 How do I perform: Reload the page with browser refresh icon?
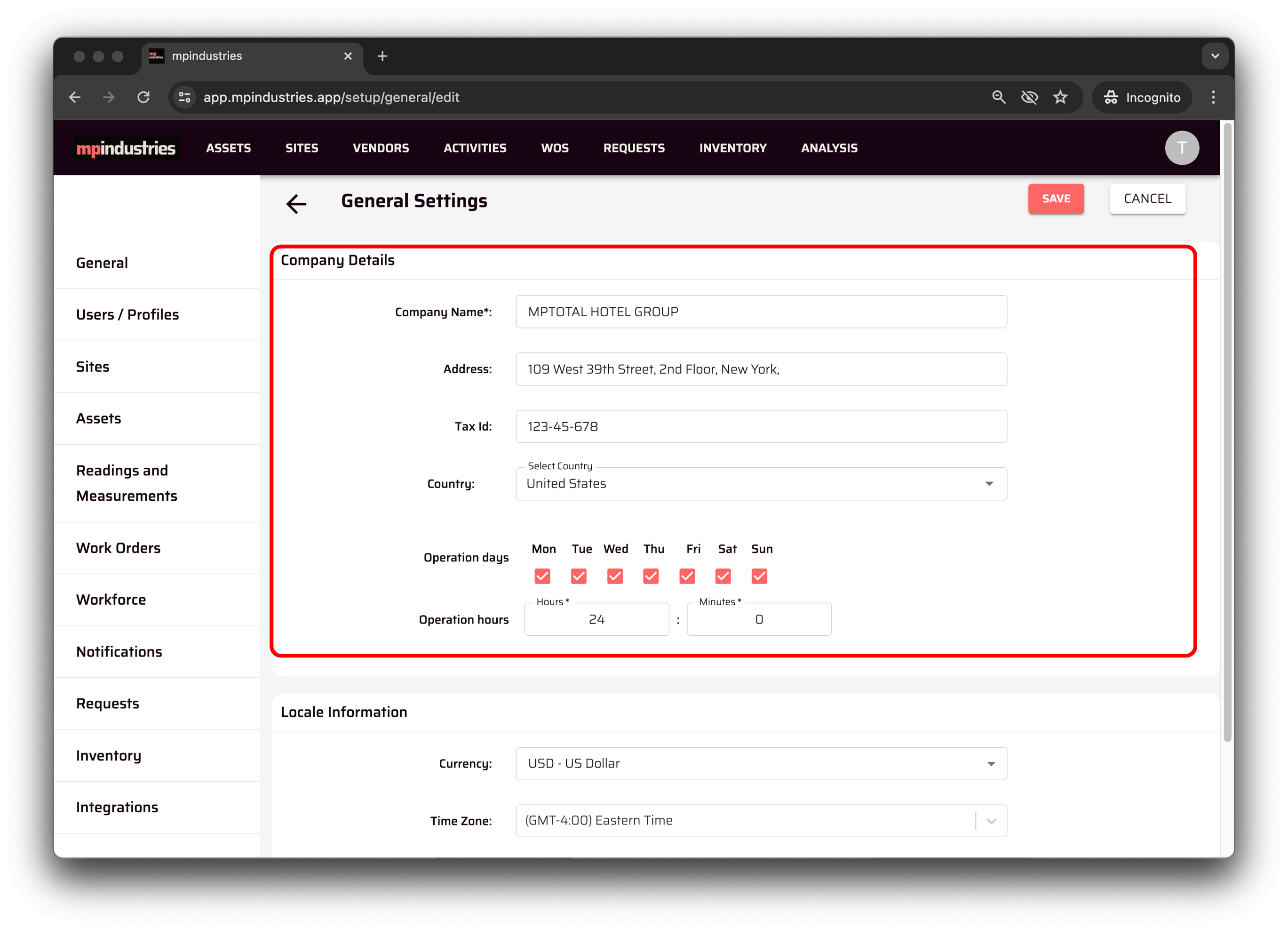(x=143, y=97)
